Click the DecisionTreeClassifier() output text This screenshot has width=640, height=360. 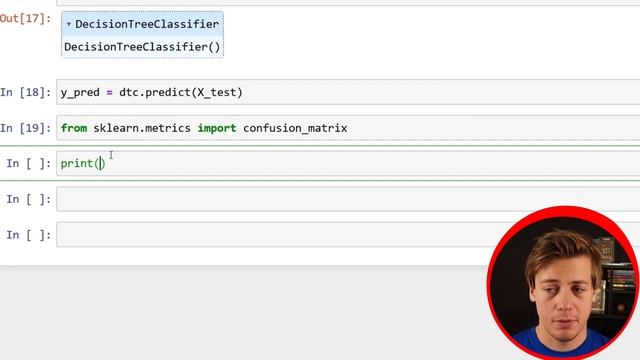(142, 47)
